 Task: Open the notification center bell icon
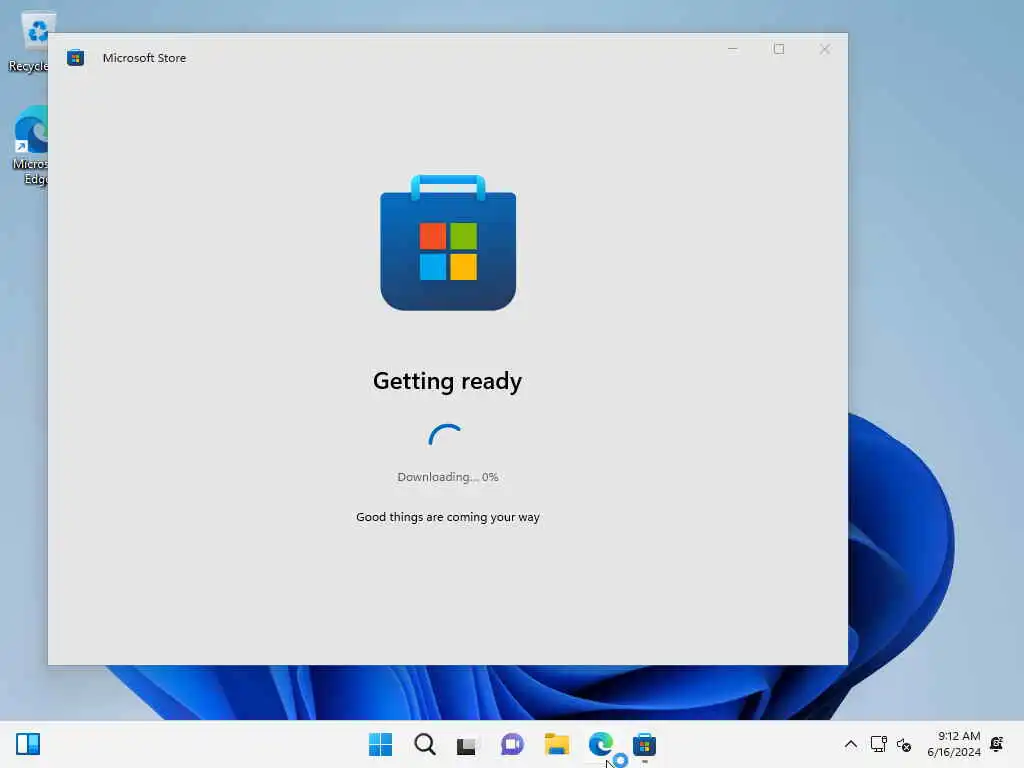click(997, 744)
